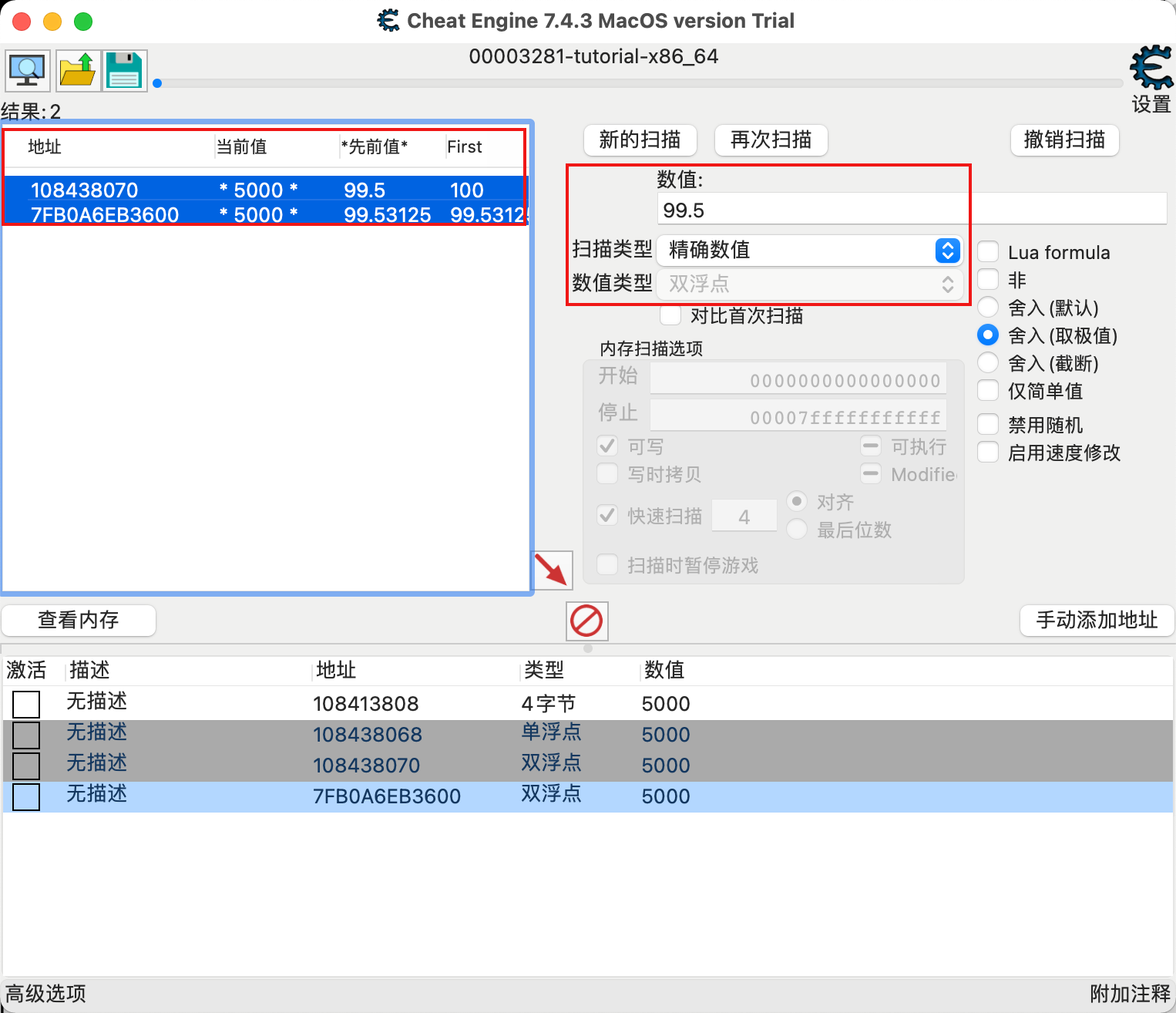The image size is (1176, 1013).
Task: Toggle the 禁用随机 checkbox
Action: tap(987, 424)
